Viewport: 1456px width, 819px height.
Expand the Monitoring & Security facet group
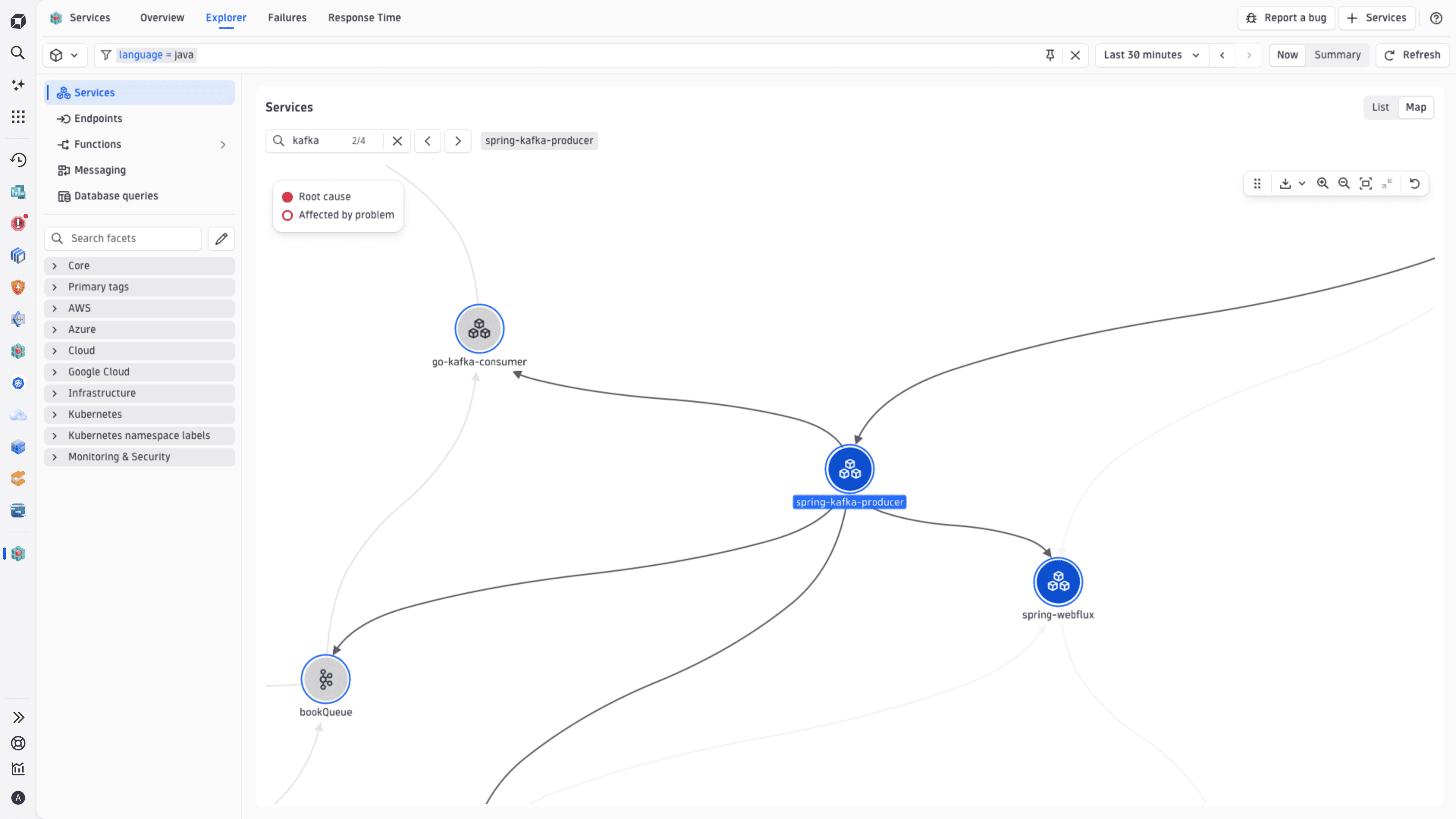point(139,457)
